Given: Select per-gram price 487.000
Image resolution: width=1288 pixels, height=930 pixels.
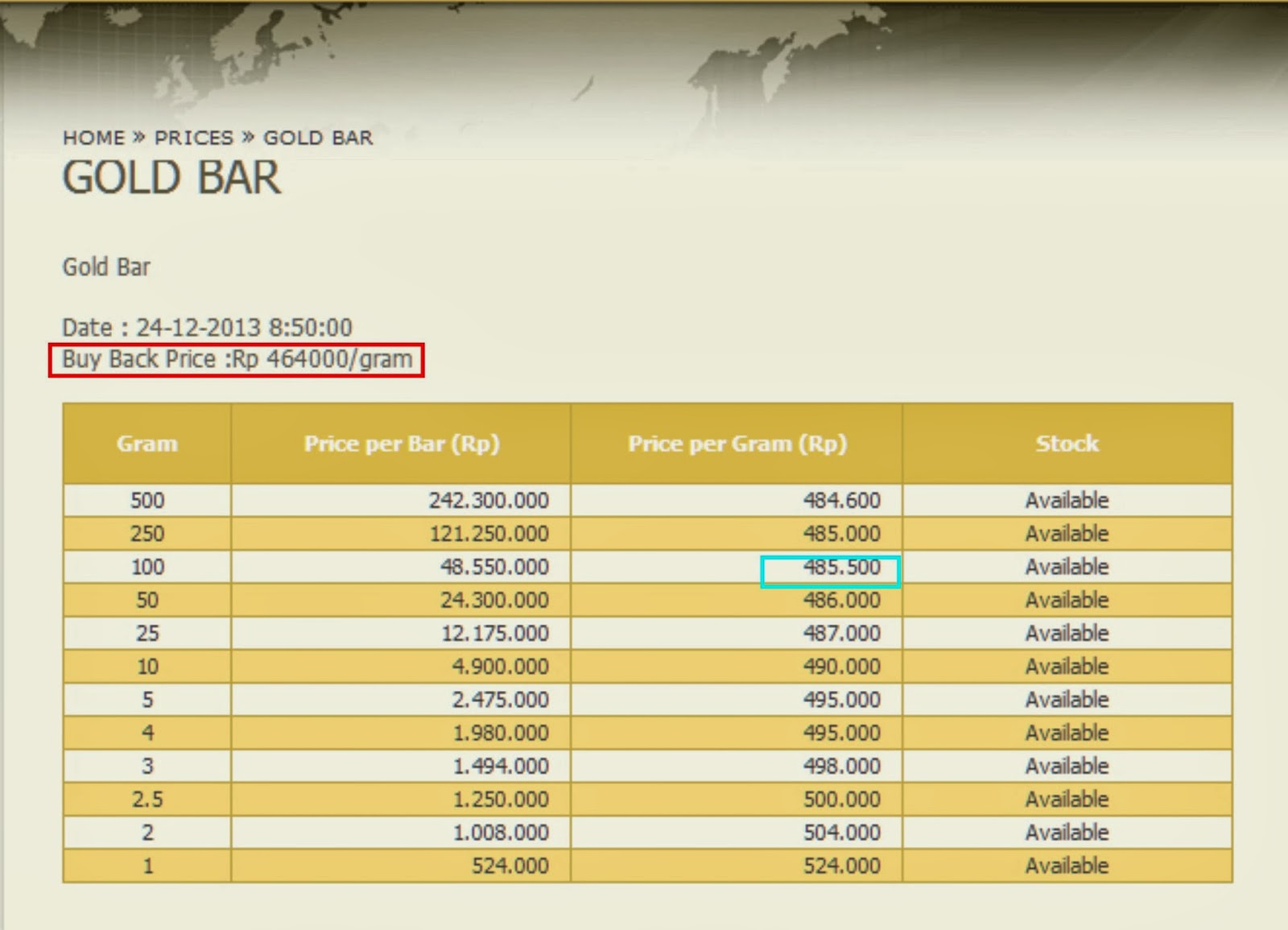Looking at the screenshot, I should (842, 633).
